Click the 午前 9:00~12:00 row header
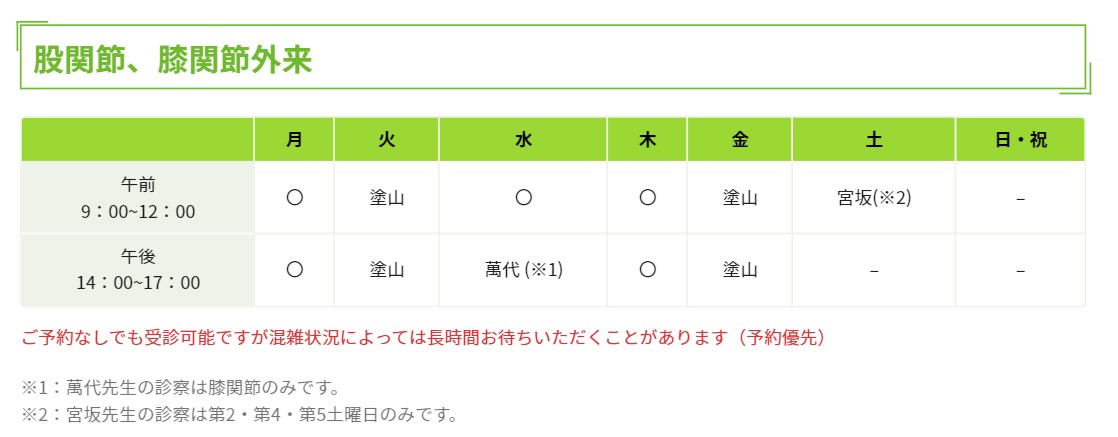The width and height of the screenshot is (1118, 437). point(138,198)
